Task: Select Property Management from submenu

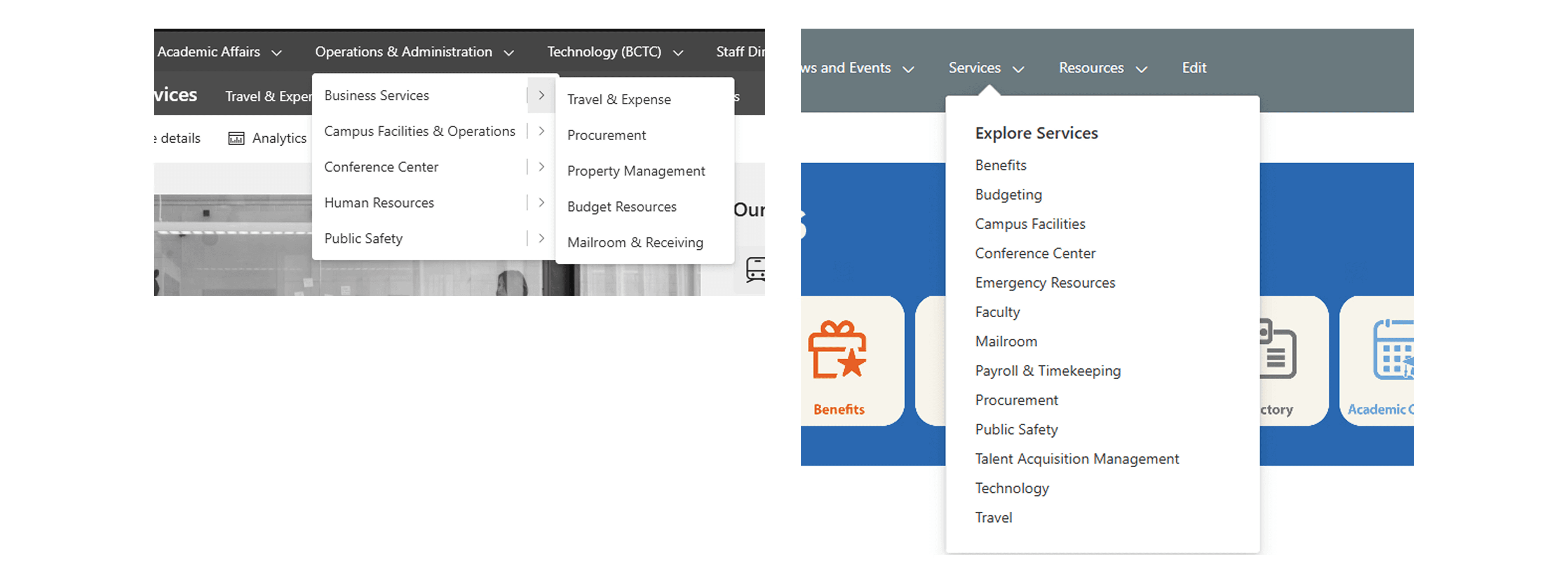Action: (635, 172)
